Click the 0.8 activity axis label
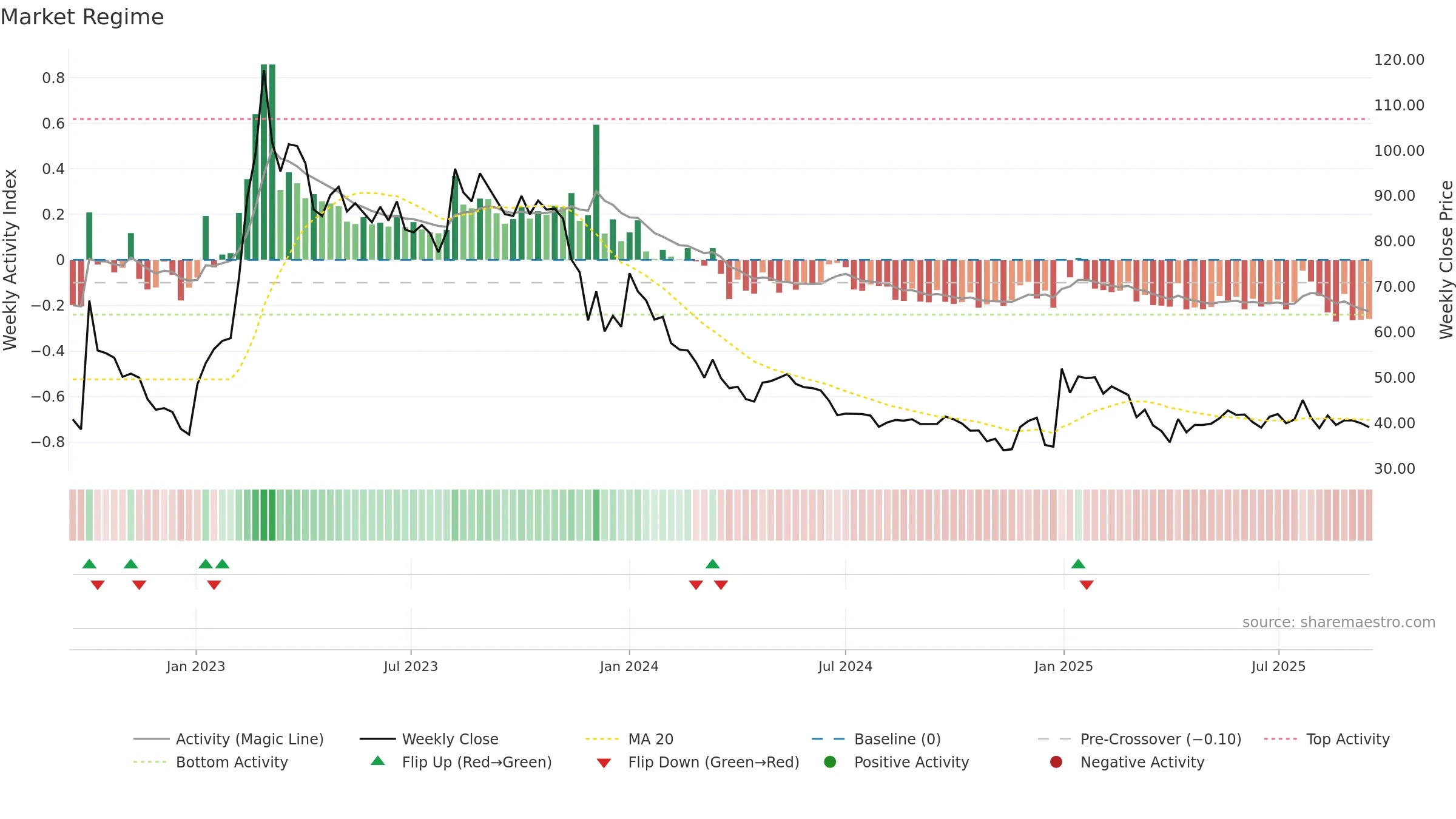The image size is (1456, 819). pos(53,78)
